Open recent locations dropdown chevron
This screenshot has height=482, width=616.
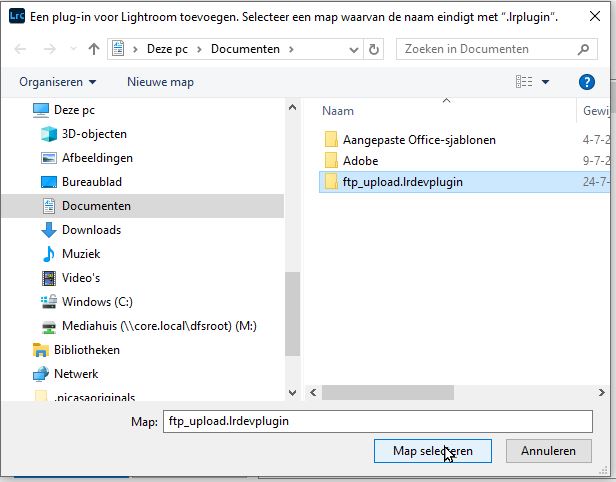coord(70,49)
